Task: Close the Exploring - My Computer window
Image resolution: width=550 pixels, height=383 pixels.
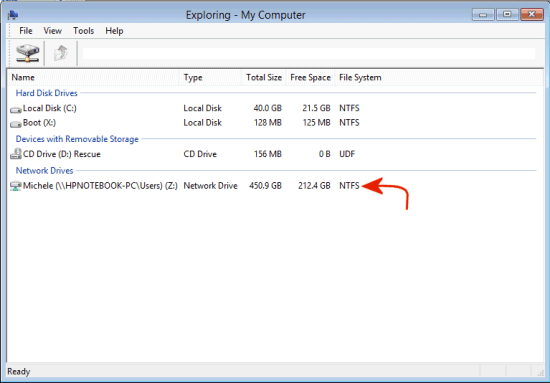Action: [532, 15]
